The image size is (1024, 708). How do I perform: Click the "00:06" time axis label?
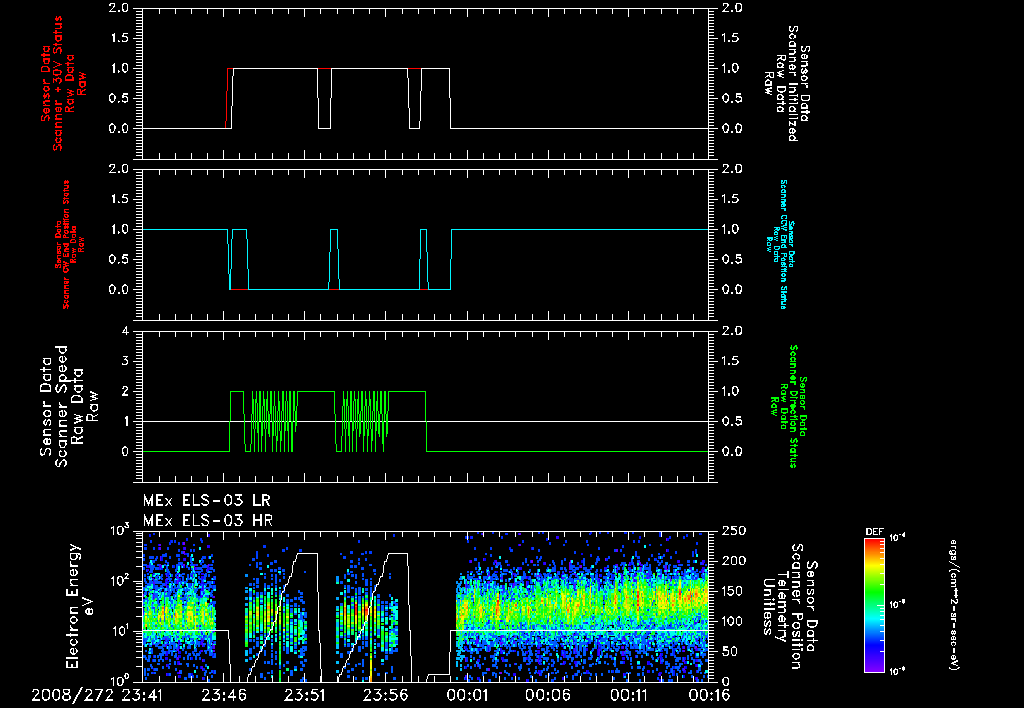548,695
